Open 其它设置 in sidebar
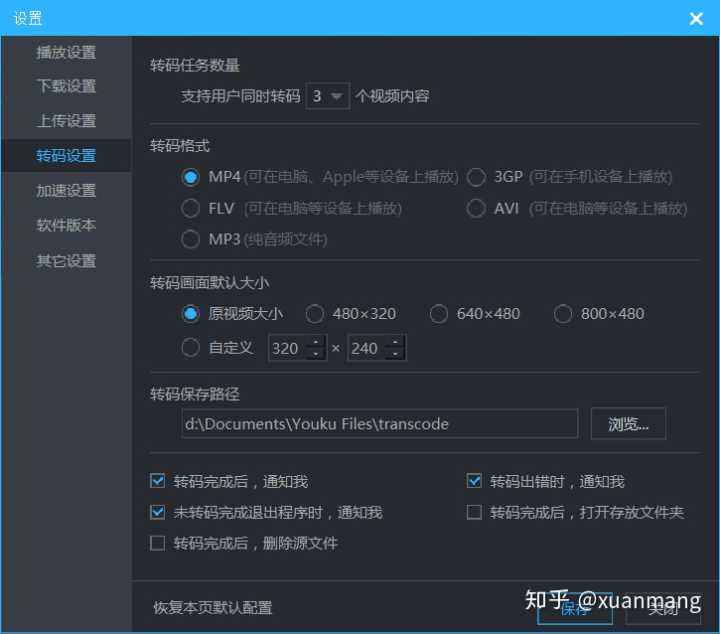 [66, 260]
